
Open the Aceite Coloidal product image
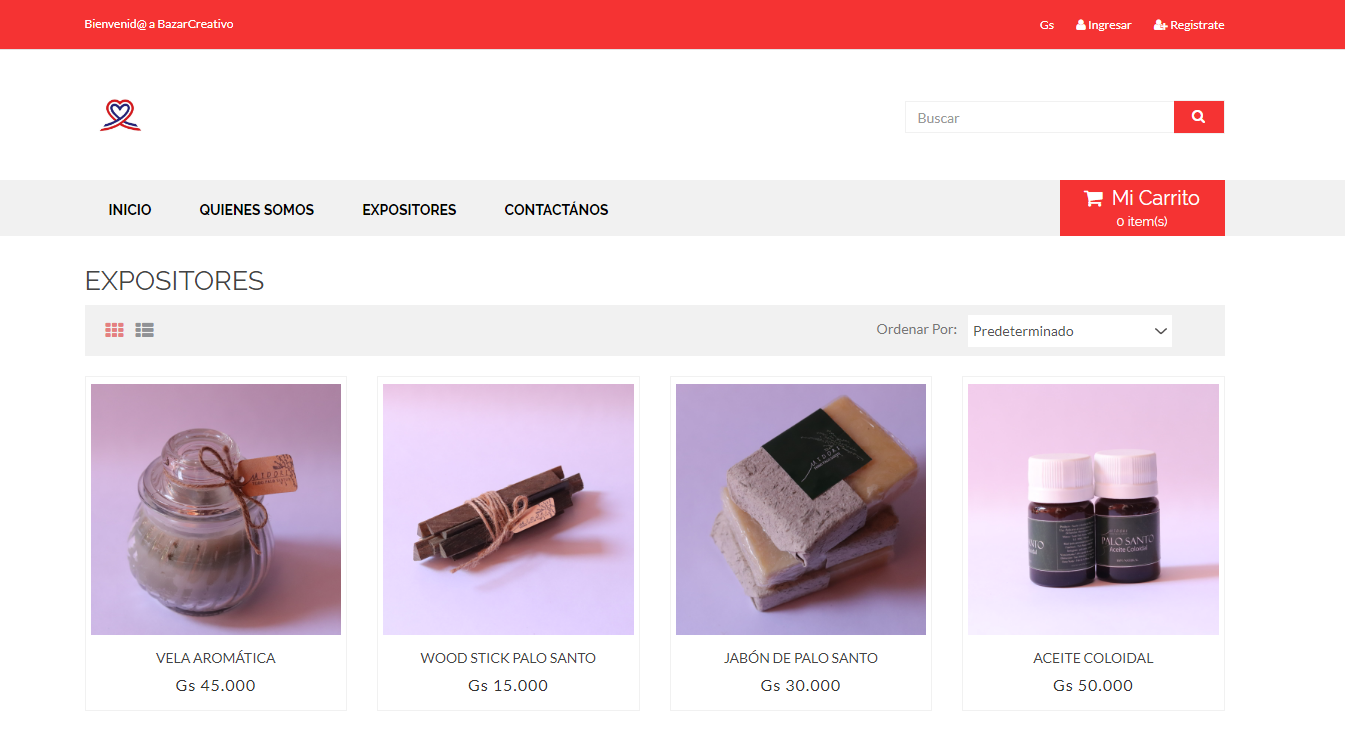pyautogui.click(x=1093, y=509)
